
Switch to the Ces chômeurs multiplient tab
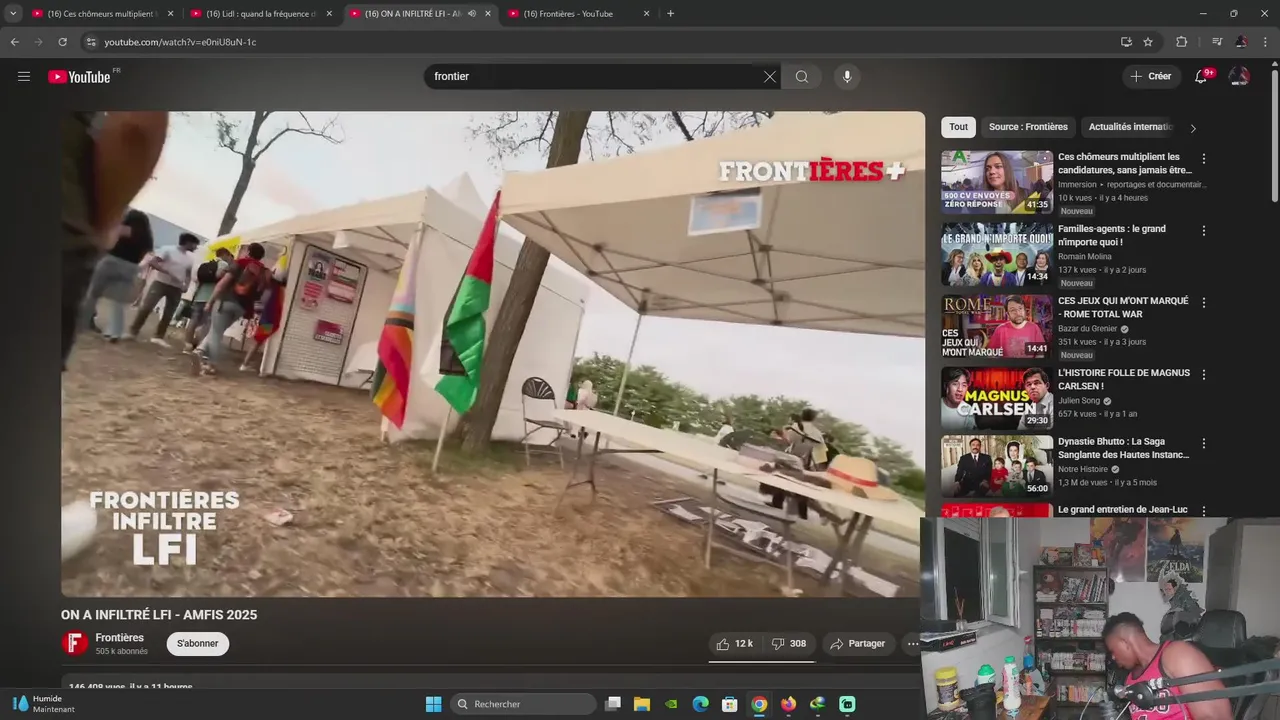[x=102, y=14]
